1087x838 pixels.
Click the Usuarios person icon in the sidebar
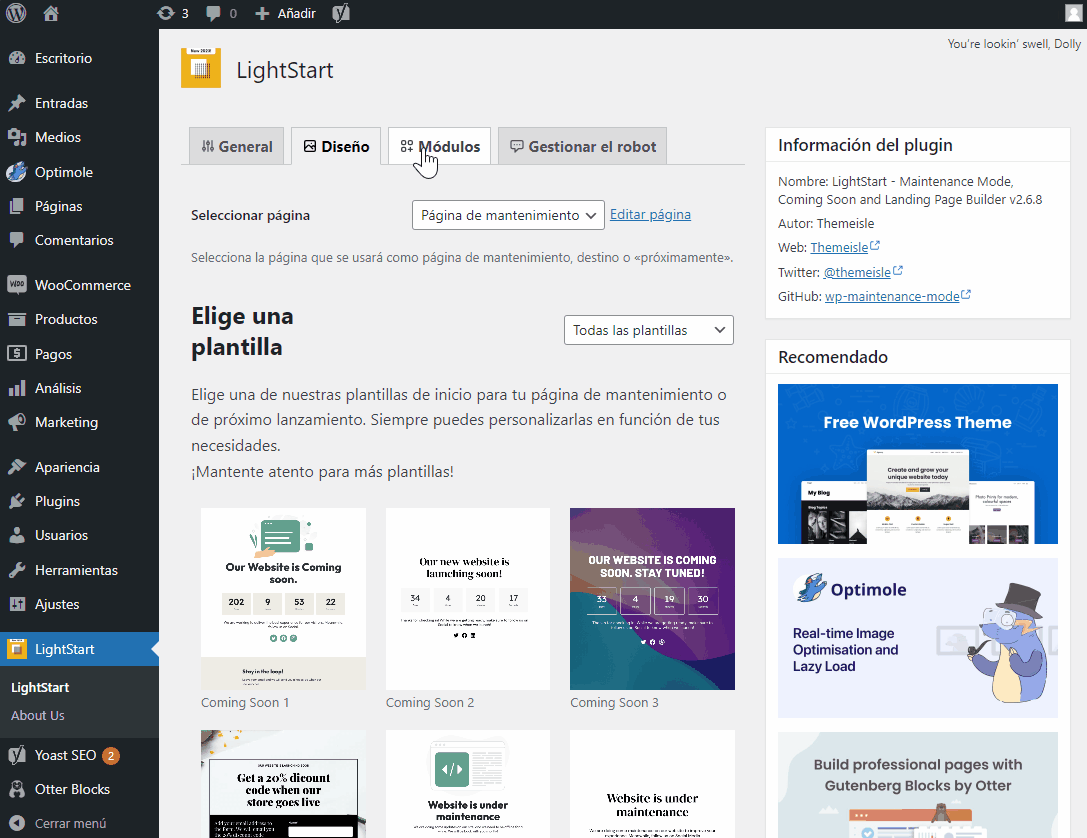pyautogui.click(x=17, y=534)
